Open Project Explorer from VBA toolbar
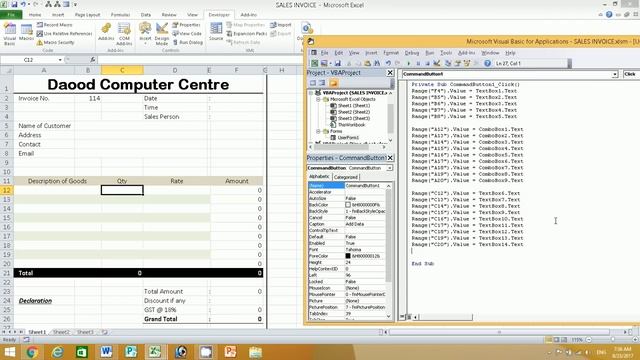 tap(448, 63)
